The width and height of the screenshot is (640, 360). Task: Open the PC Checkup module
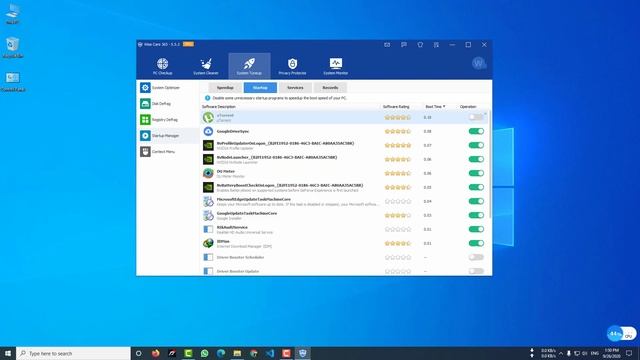click(x=162, y=66)
